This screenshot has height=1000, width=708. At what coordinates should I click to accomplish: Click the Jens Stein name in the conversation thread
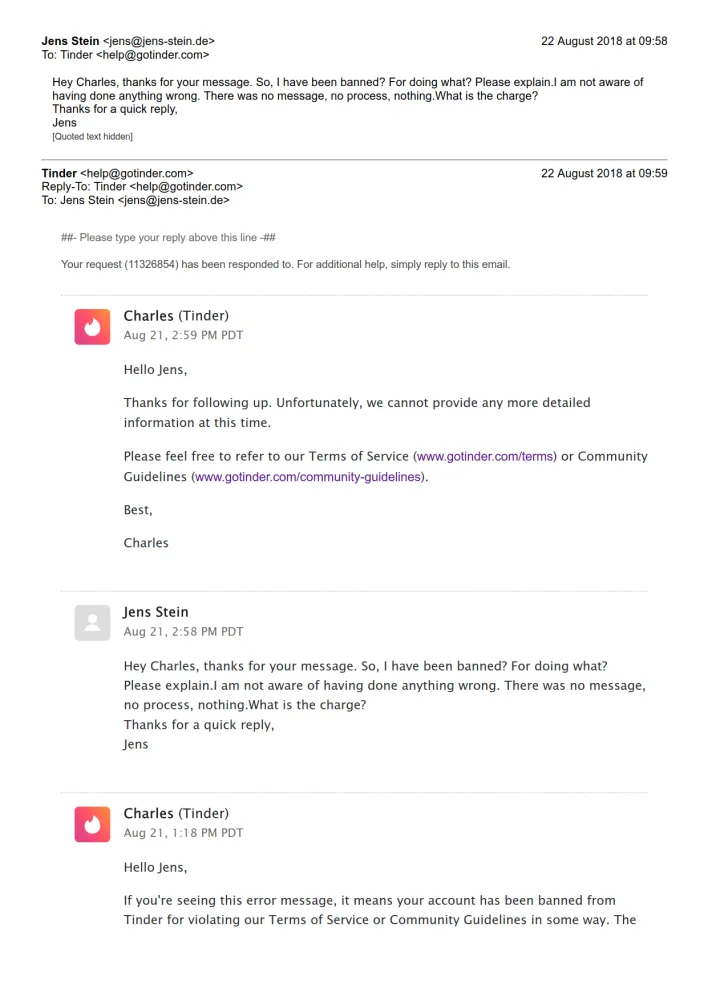coord(156,612)
